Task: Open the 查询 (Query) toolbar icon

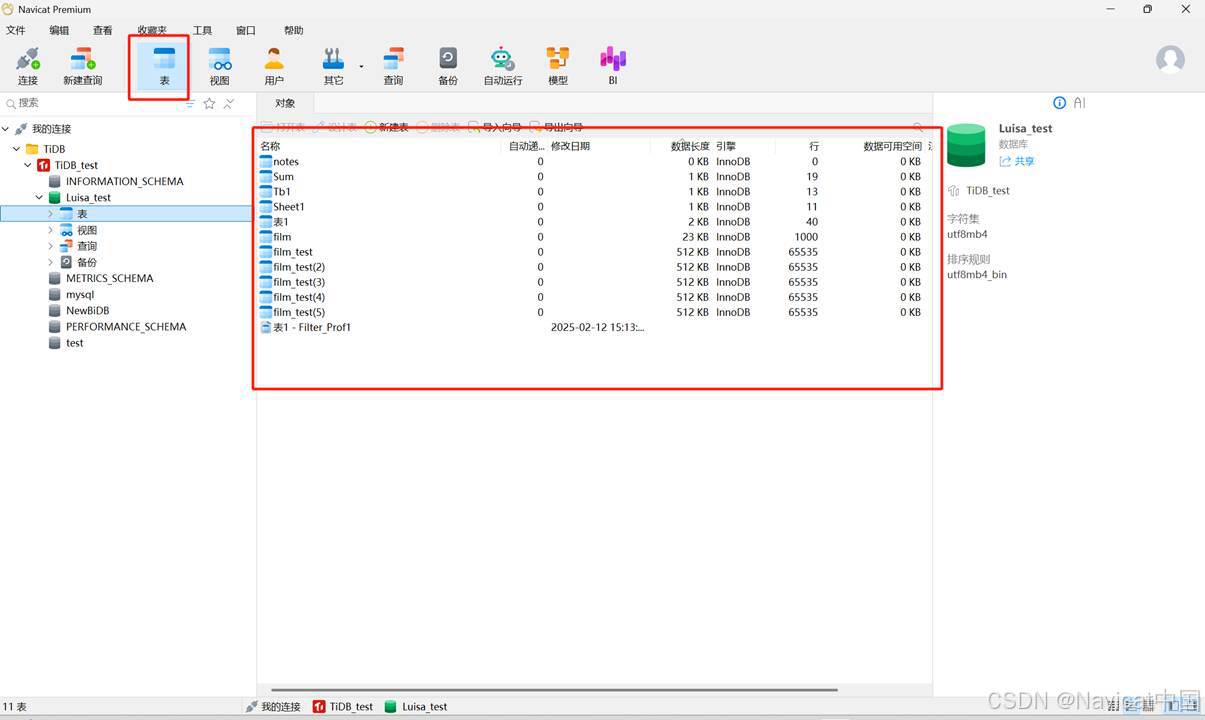Action: (394, 66)
